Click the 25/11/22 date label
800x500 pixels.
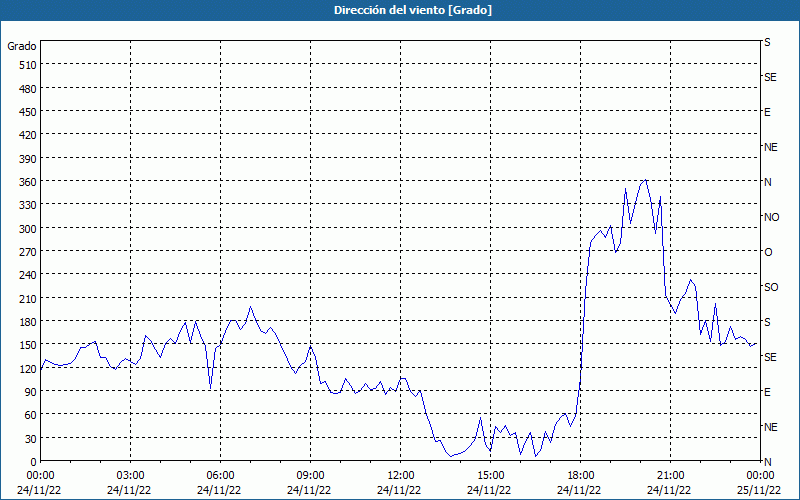[760, 490]
